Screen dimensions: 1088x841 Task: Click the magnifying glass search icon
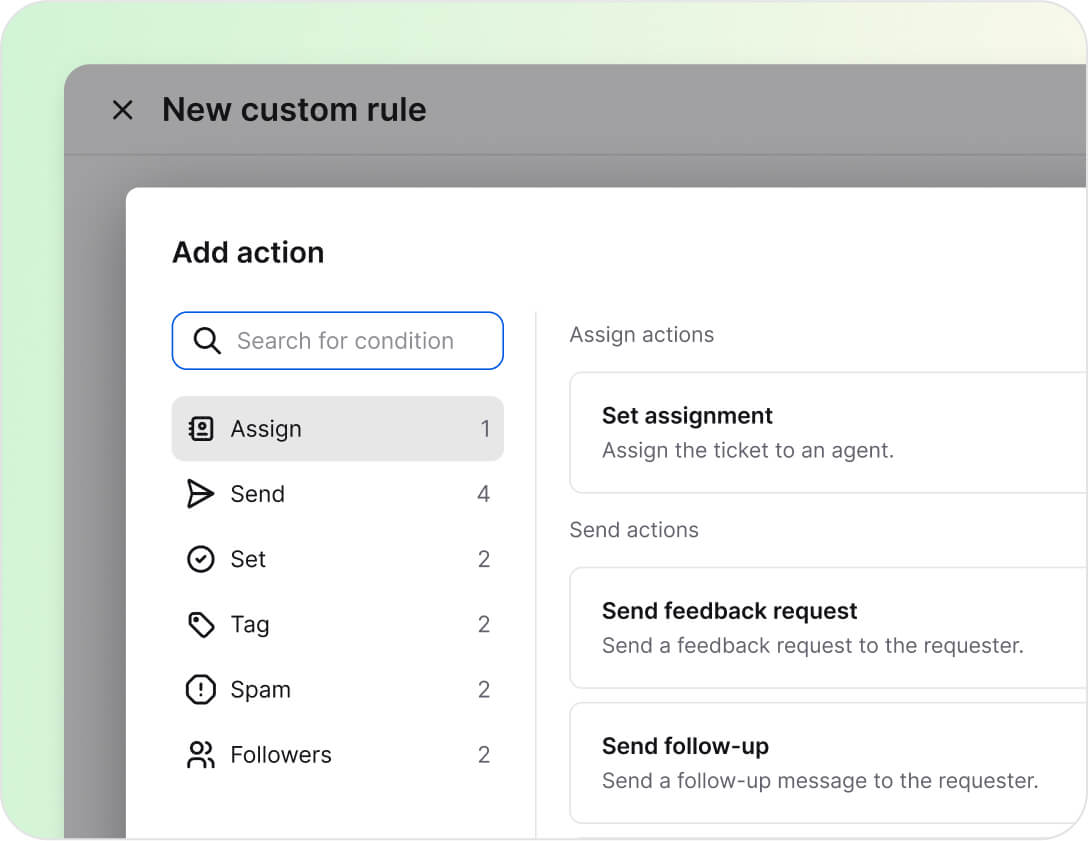coord(207,340)
